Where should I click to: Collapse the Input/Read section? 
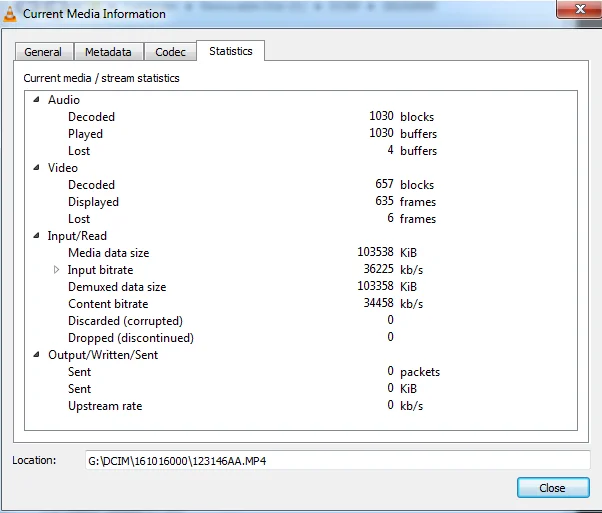[x=36, y=236]
